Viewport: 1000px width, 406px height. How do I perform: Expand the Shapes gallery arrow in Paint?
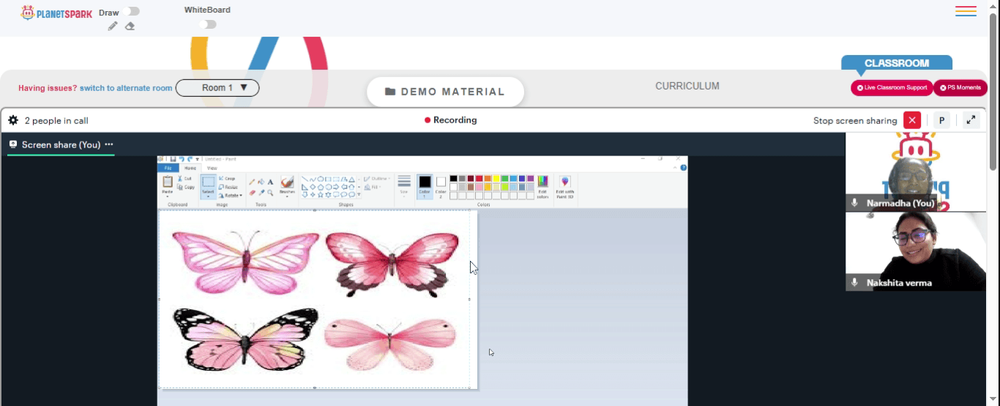coord(359,194)
